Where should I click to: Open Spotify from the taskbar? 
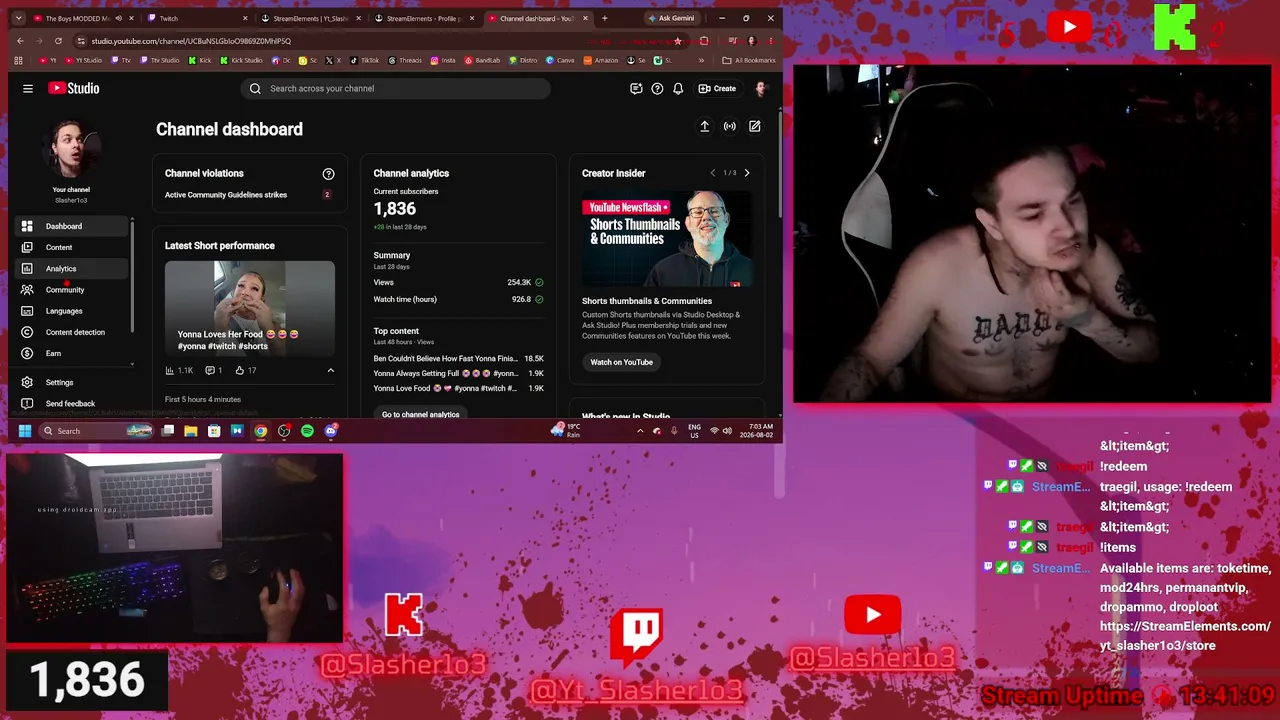307,431
